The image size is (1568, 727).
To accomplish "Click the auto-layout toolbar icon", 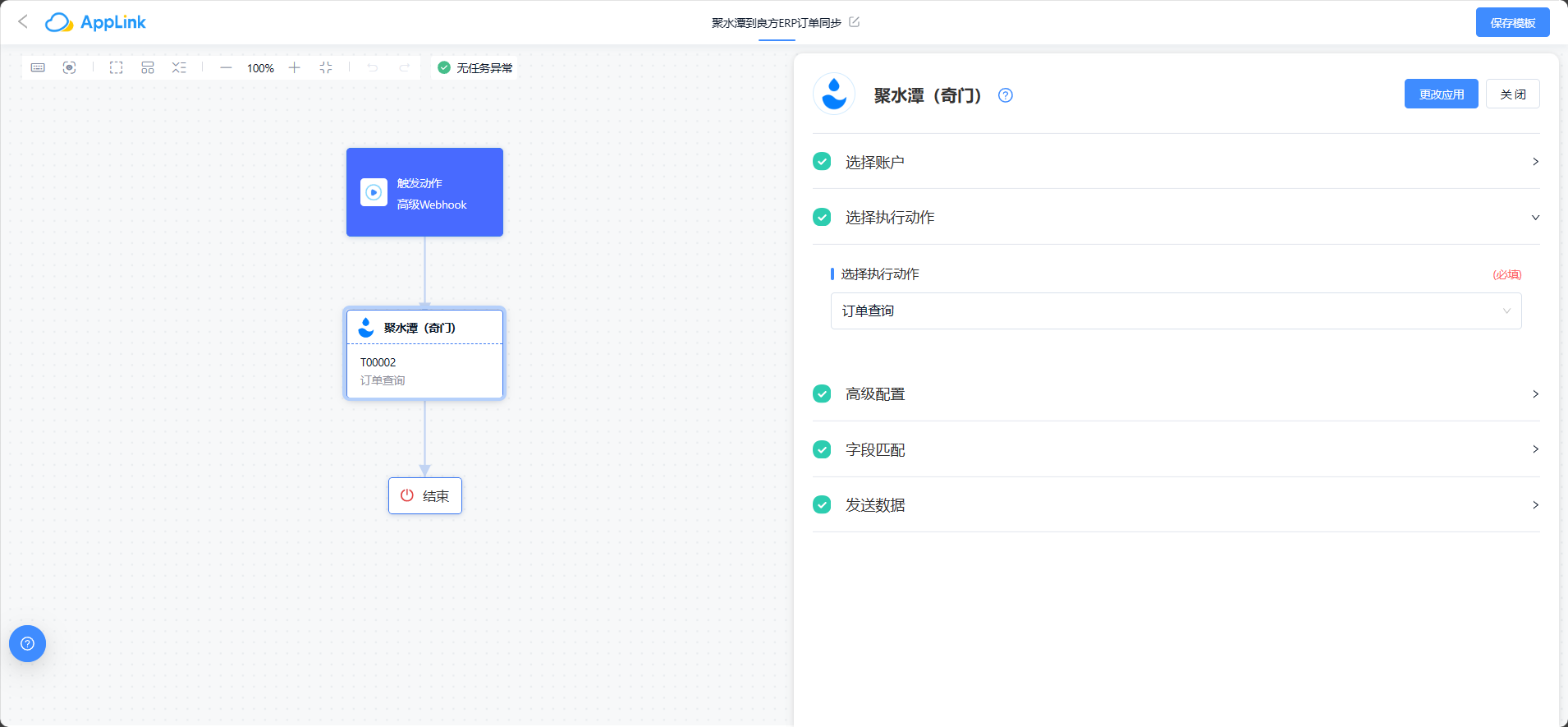I will (x=148, y=67).
